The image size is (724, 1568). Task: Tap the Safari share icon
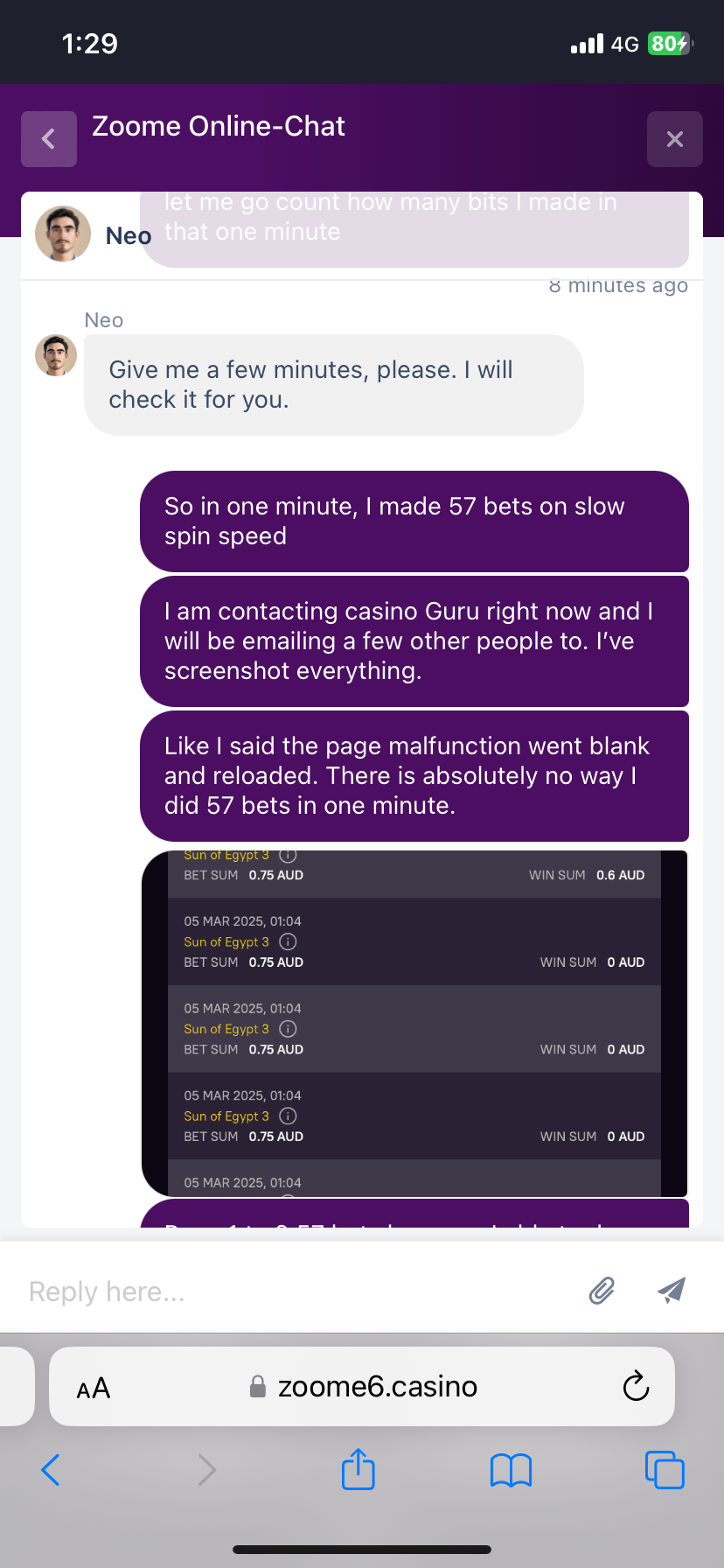(358, 1469)
